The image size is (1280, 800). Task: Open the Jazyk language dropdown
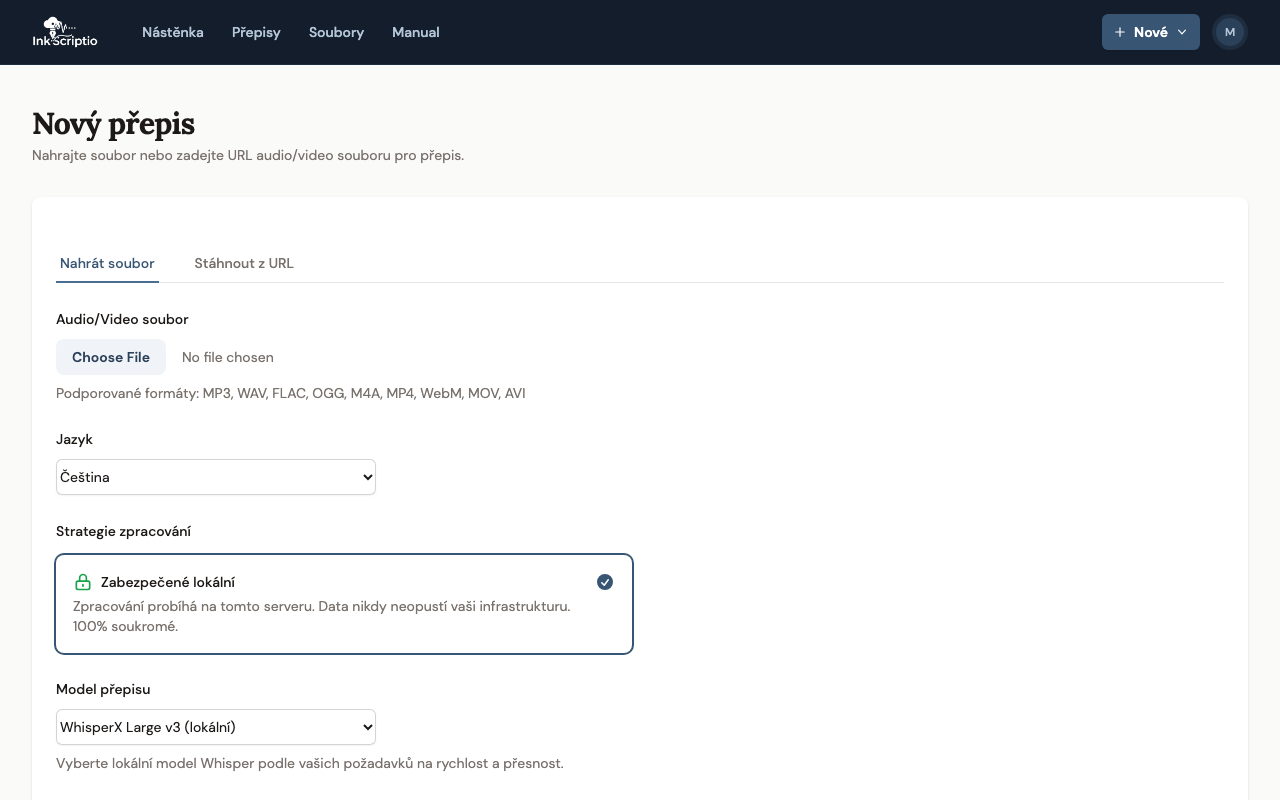point(216,477)
